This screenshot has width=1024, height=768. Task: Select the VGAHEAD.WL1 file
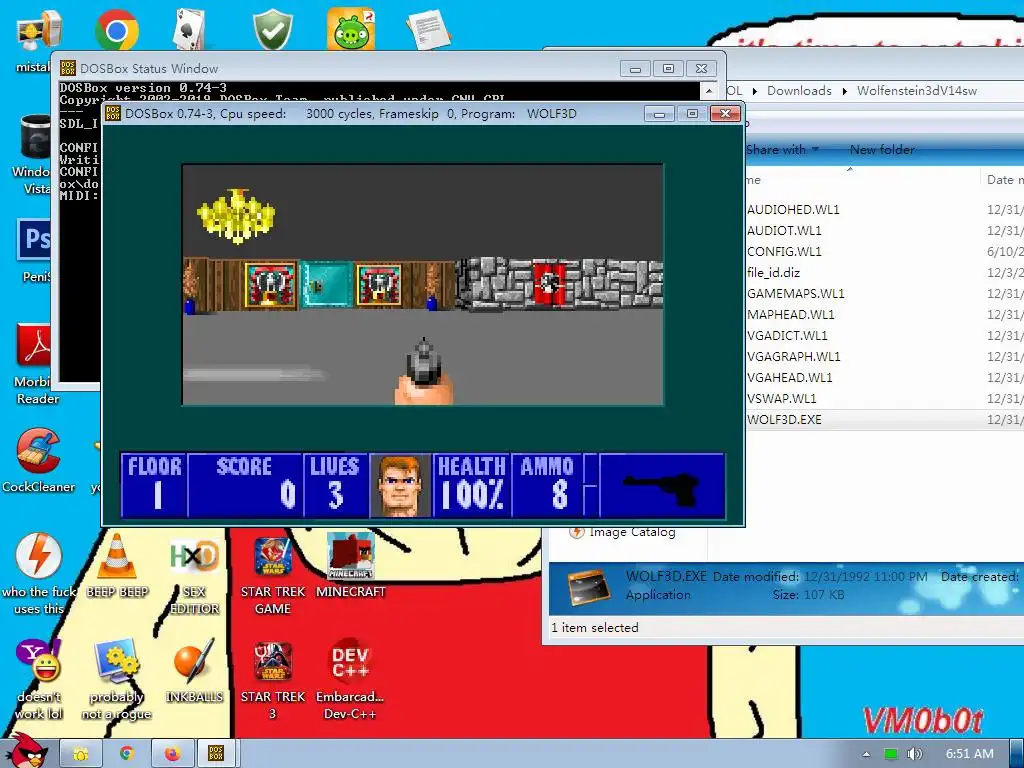pos(790,377)
